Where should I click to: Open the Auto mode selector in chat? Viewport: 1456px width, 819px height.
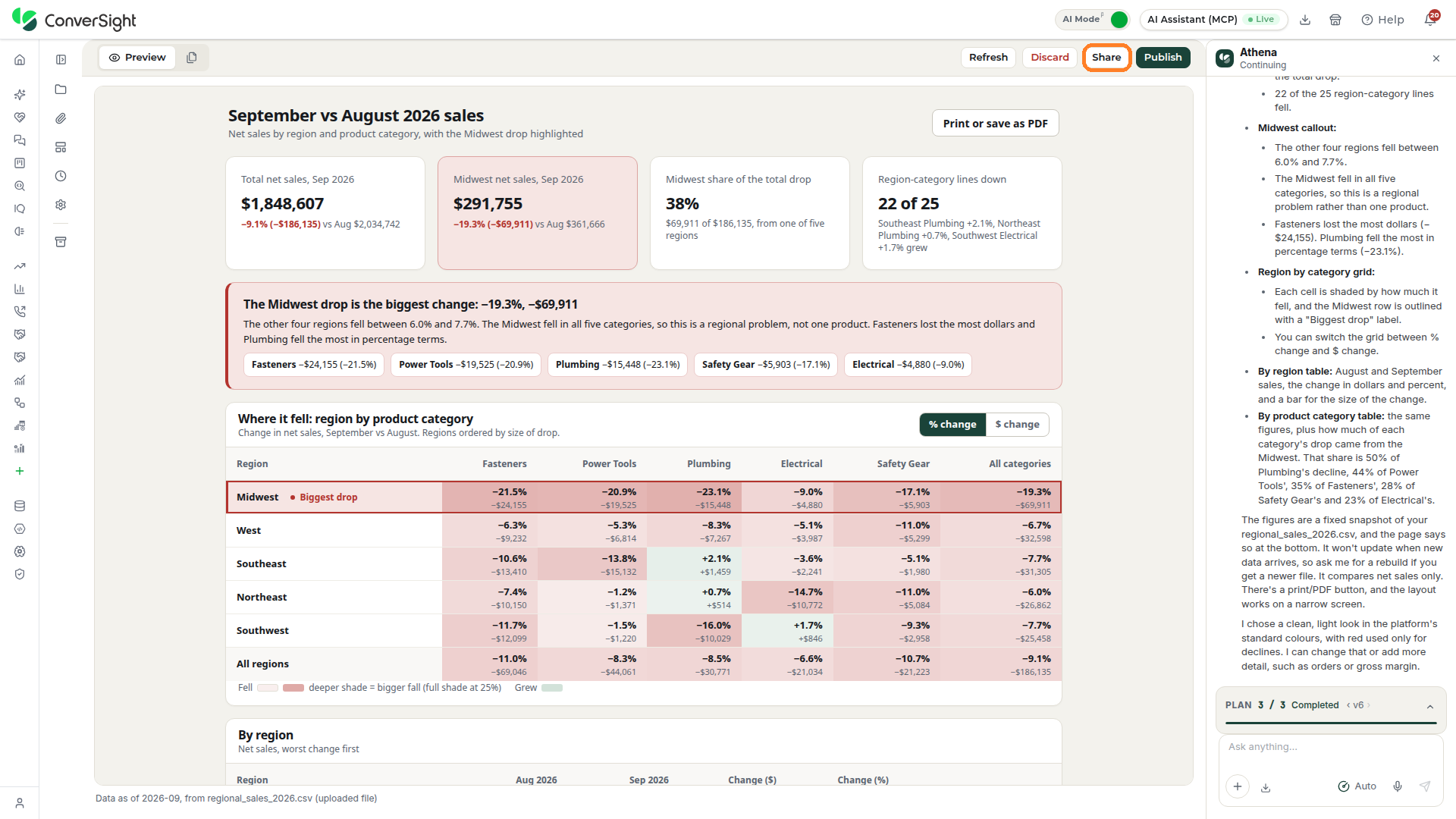click(x=1357, y=786)
